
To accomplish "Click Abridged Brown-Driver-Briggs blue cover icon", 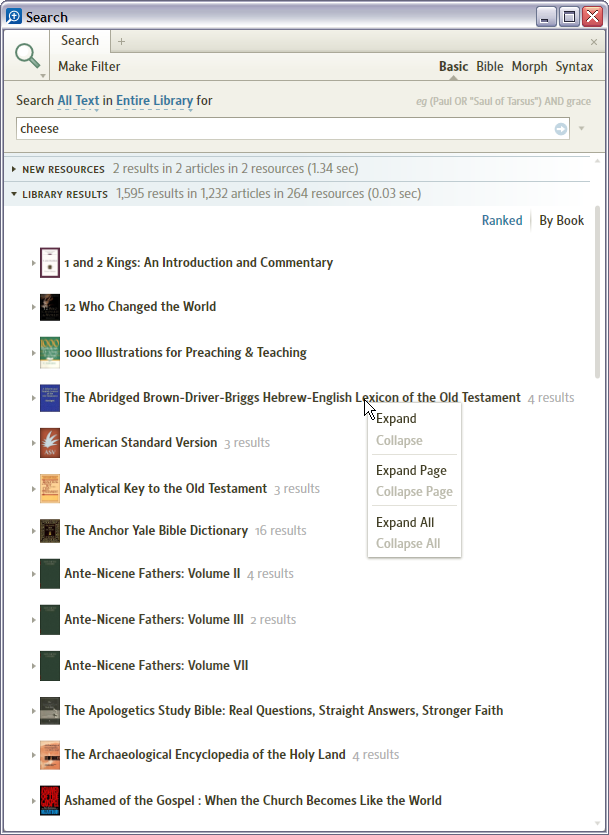I will point(50,398).
